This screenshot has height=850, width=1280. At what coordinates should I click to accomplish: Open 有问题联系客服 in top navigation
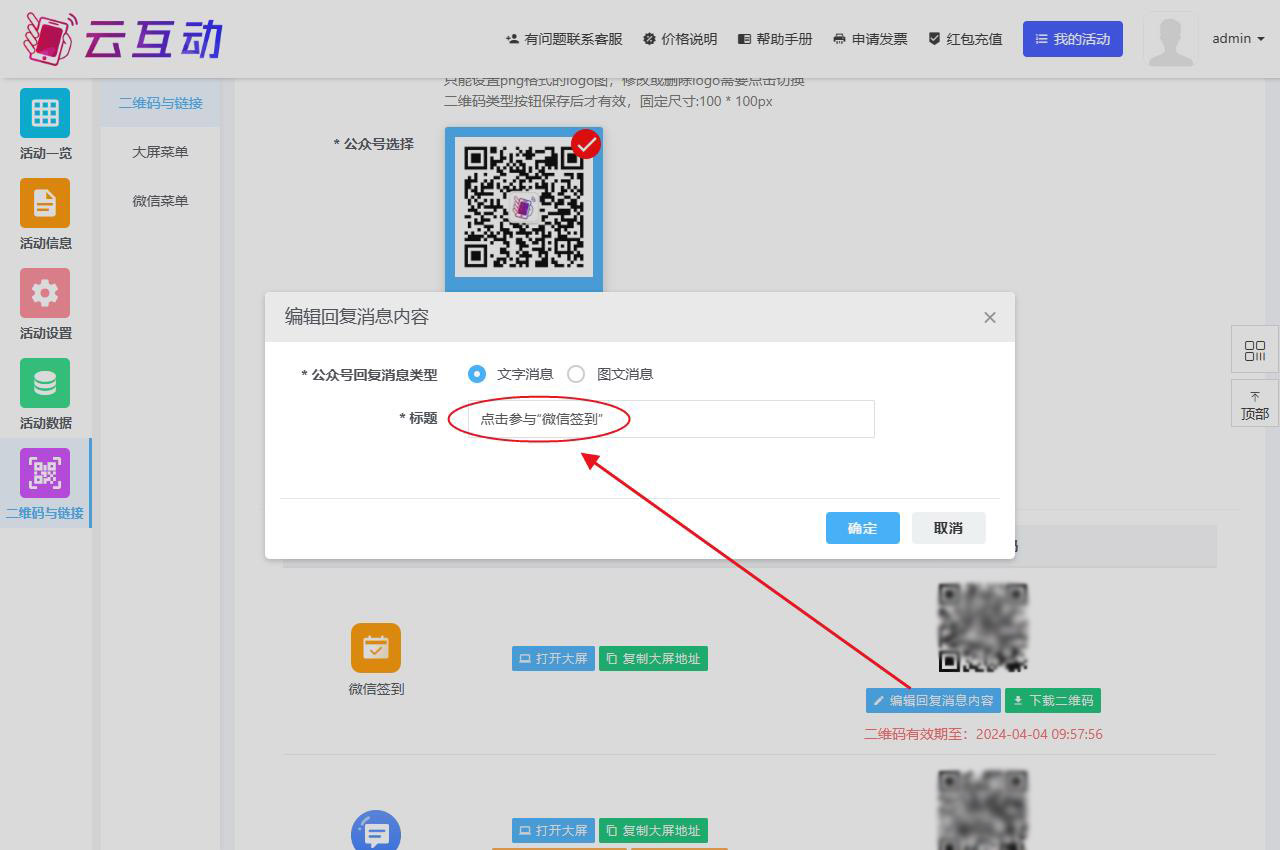coord(564,39)
